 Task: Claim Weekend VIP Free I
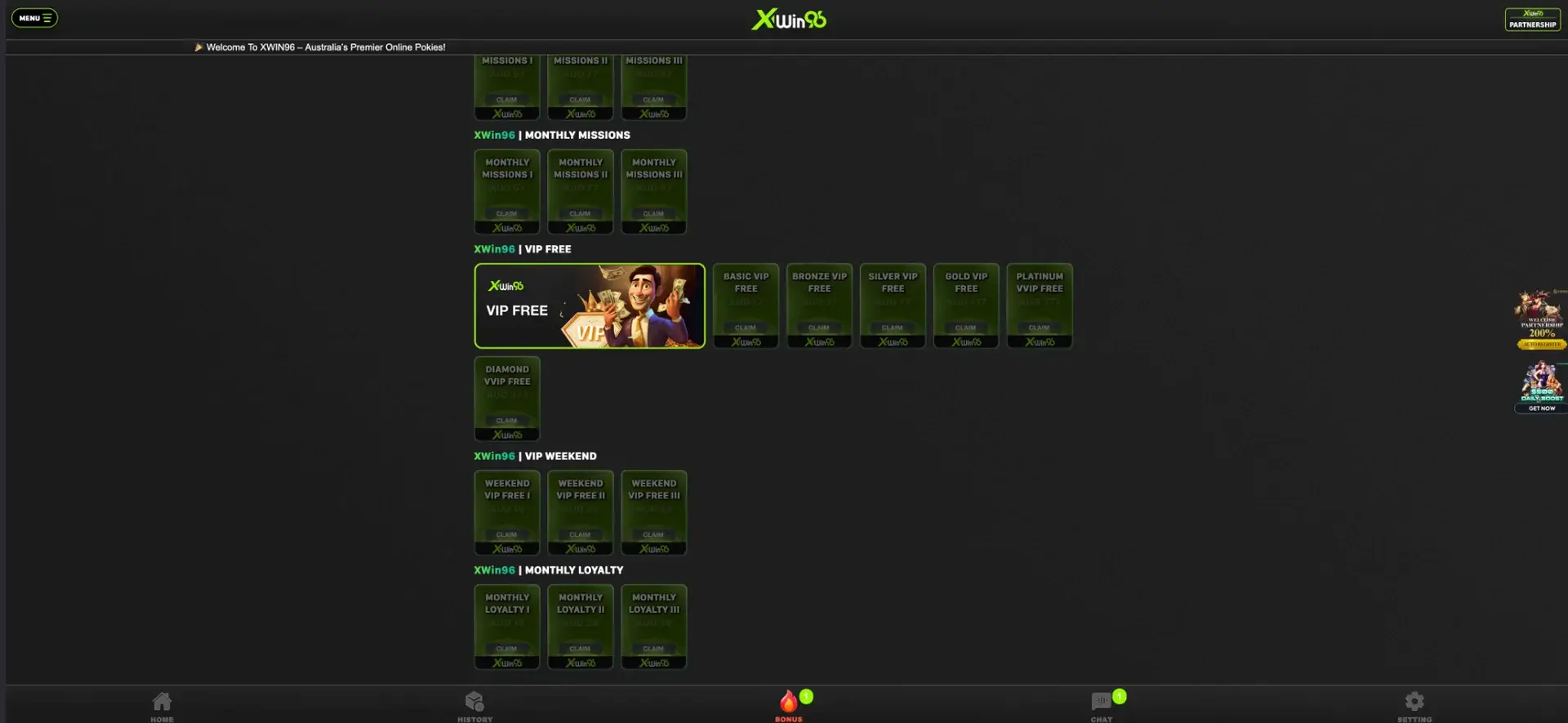507,535
